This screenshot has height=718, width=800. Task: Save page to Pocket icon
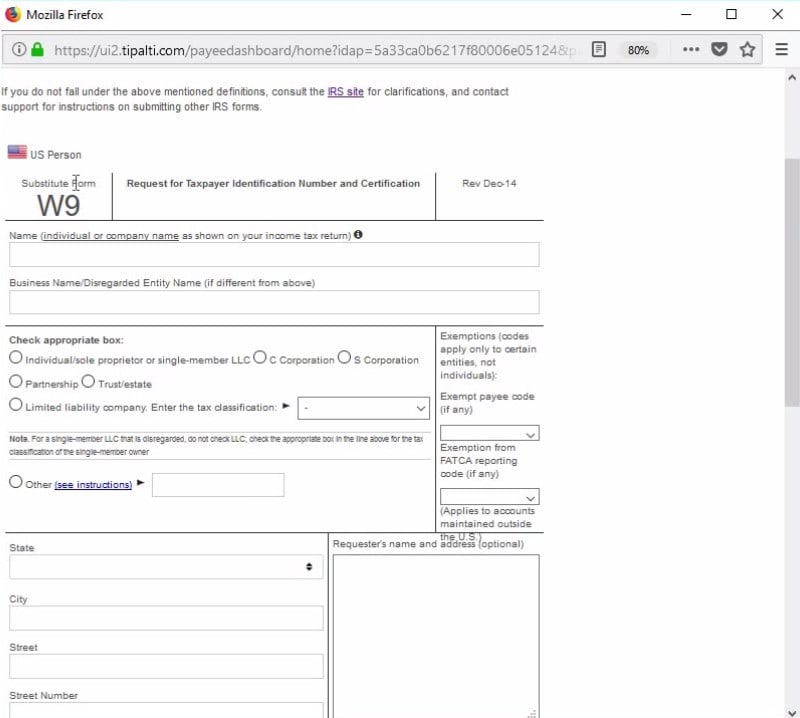point(719,49)
